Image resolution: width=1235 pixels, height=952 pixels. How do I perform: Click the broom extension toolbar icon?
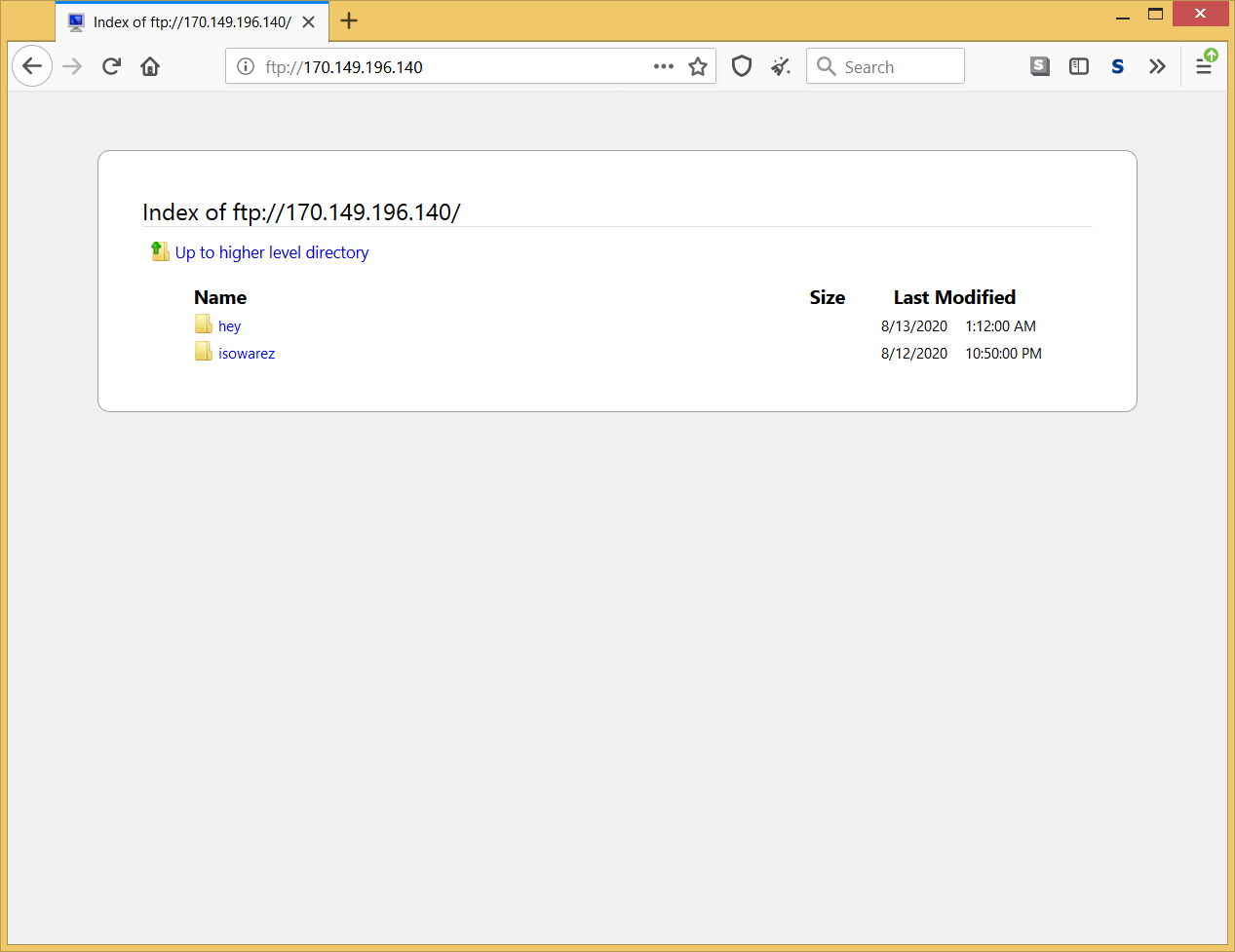click(781, 66)
